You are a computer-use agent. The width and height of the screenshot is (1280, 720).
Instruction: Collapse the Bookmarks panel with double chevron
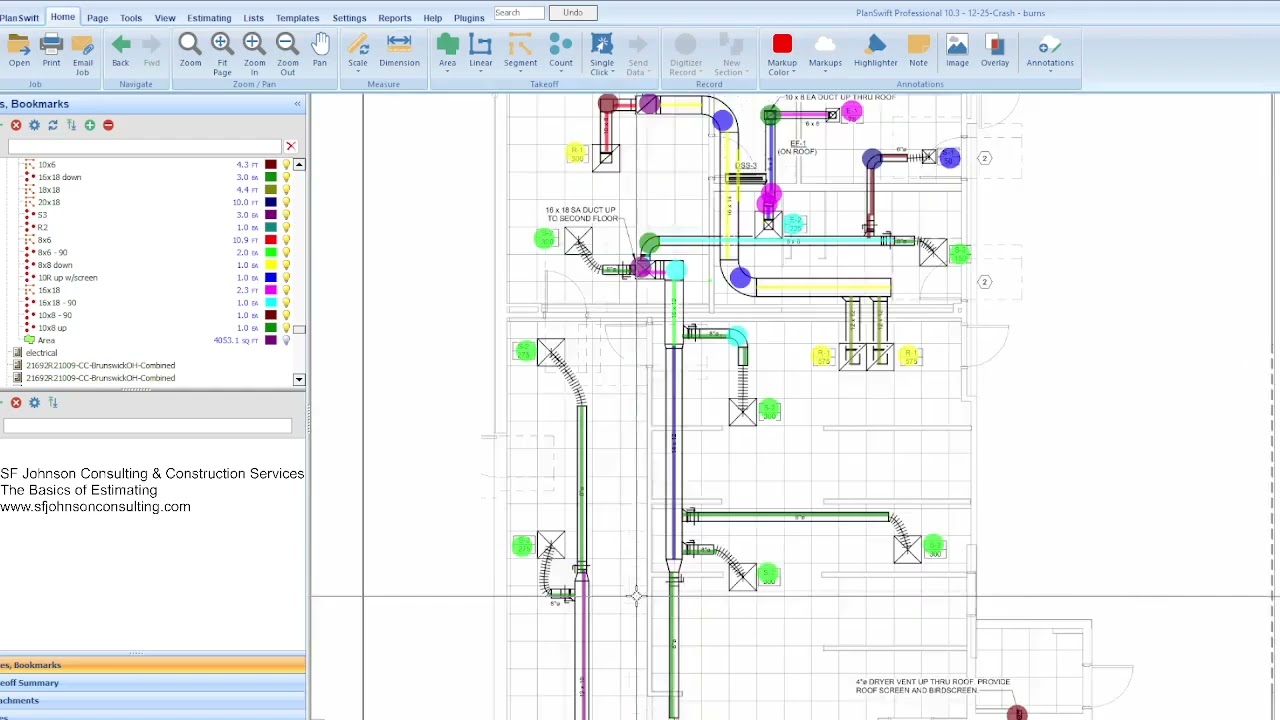pyautogui.click(x=297, y=104)
